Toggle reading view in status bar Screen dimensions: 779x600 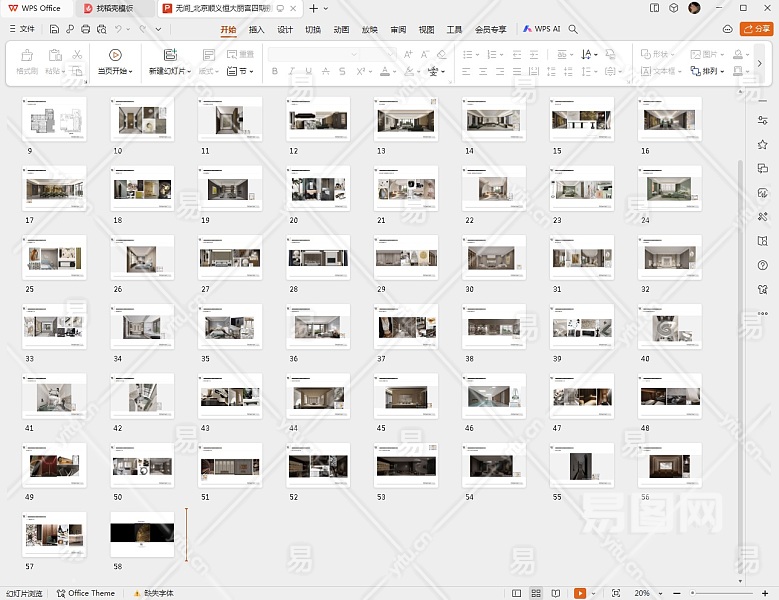[x=555, y=593]
